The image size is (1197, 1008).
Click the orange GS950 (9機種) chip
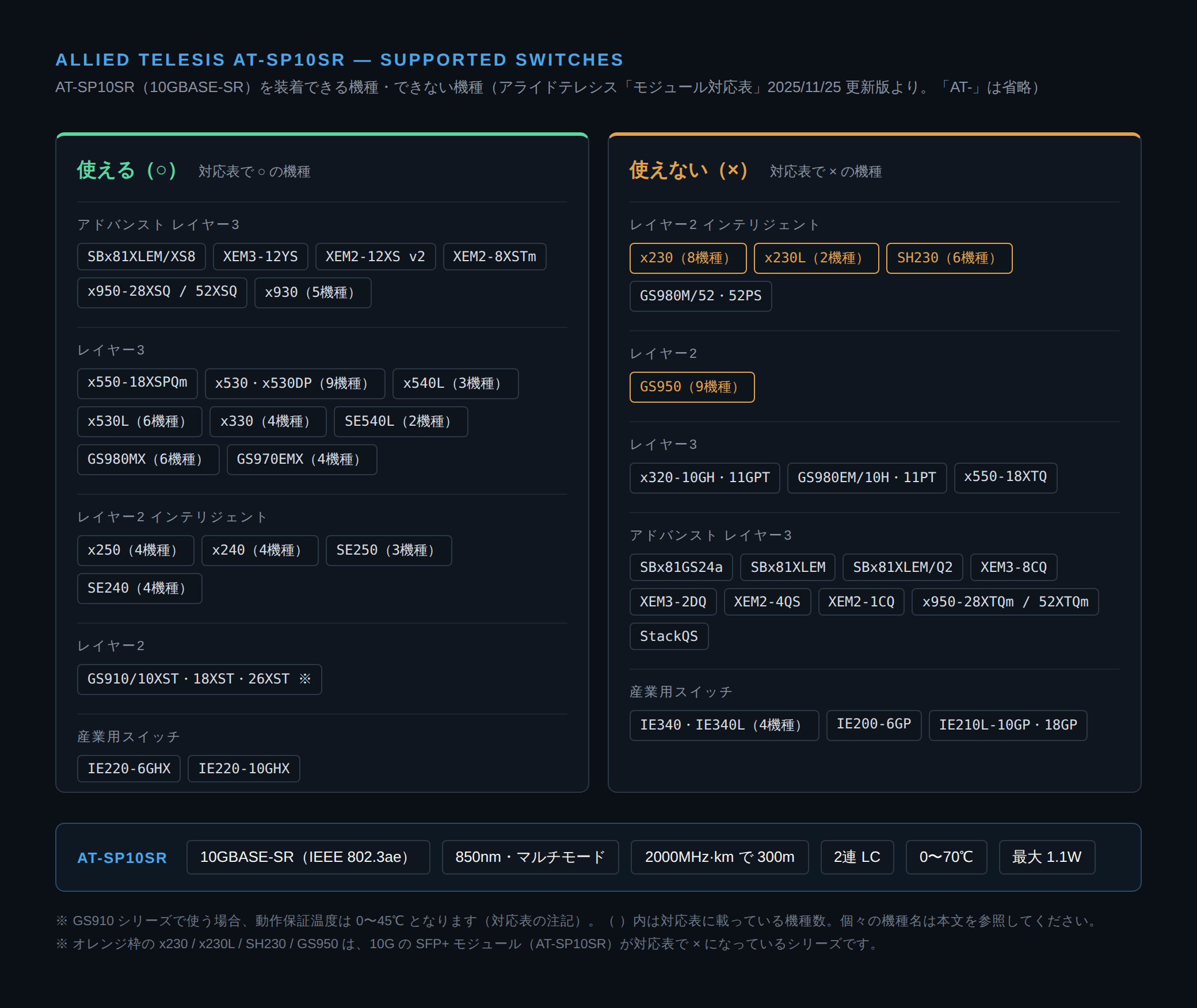coord(692,387)
